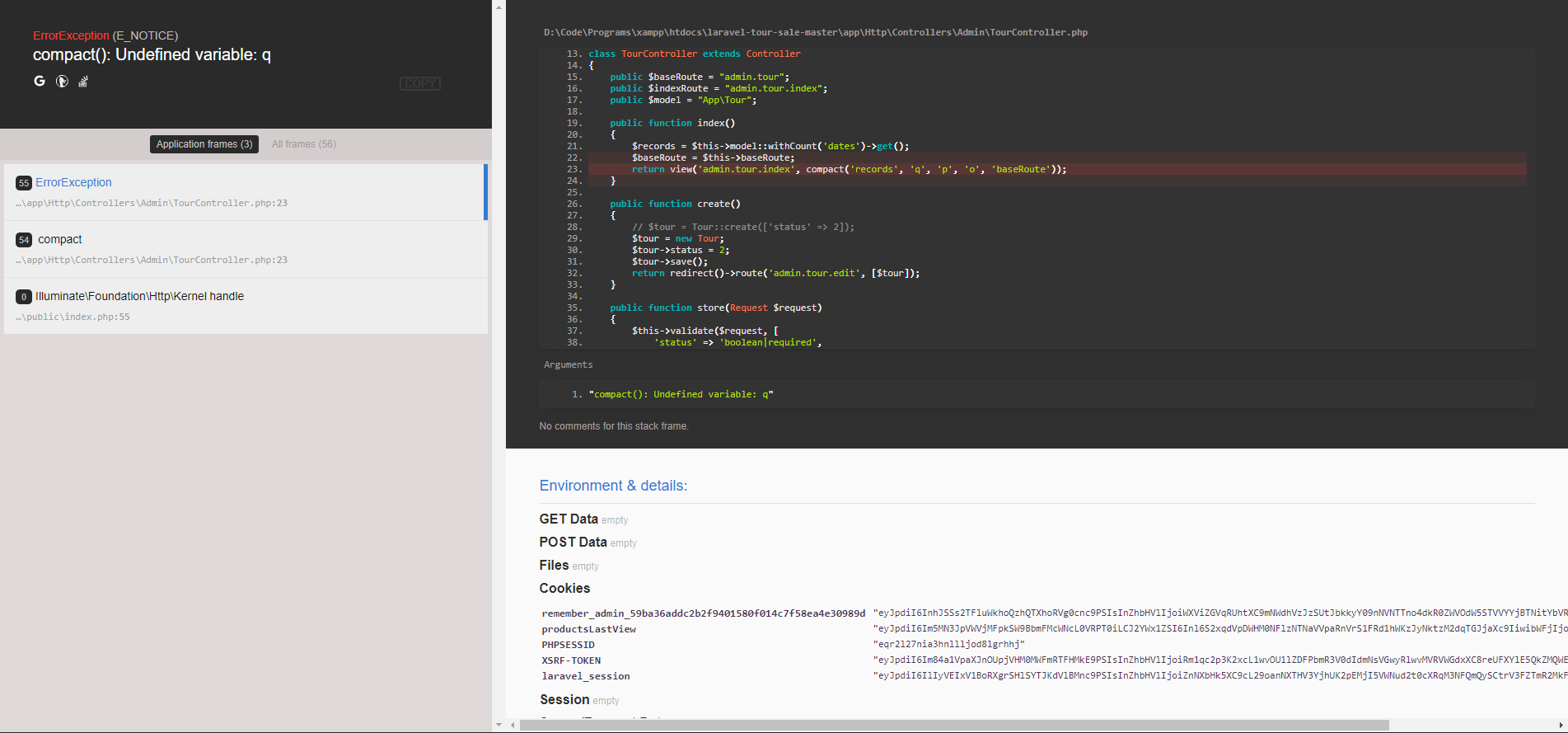Select the compact stack frame 54
The image size is (1568, 733).
coord(246,249)
